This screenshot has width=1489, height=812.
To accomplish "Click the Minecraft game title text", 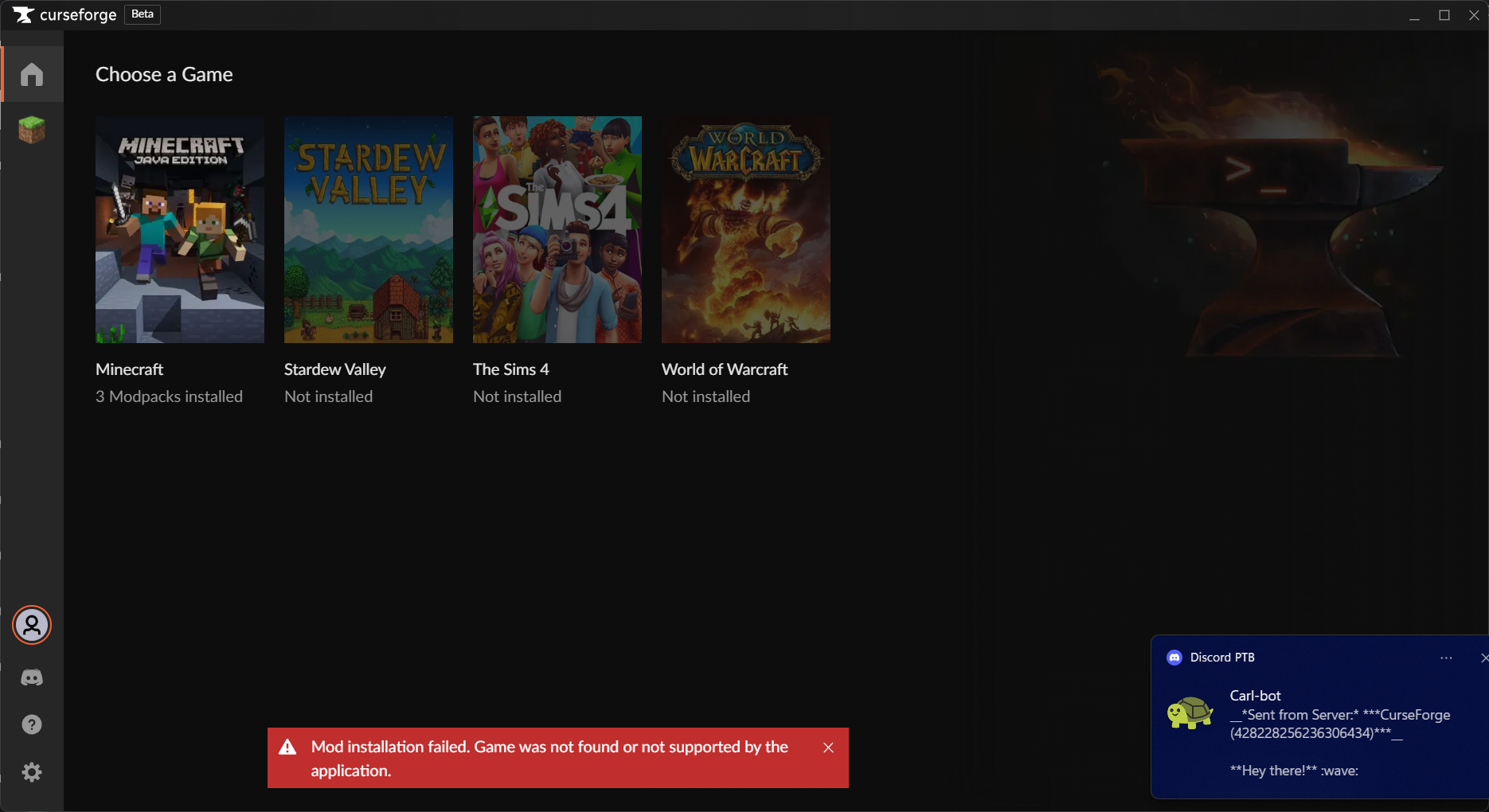I will (129, 369).
